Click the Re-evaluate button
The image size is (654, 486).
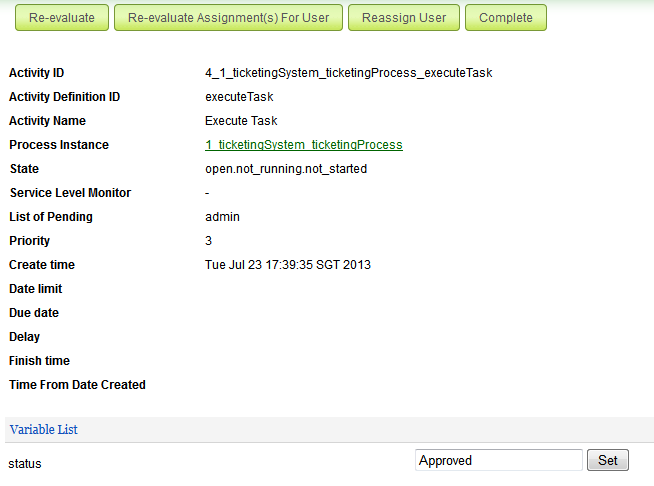pos(61,18)
